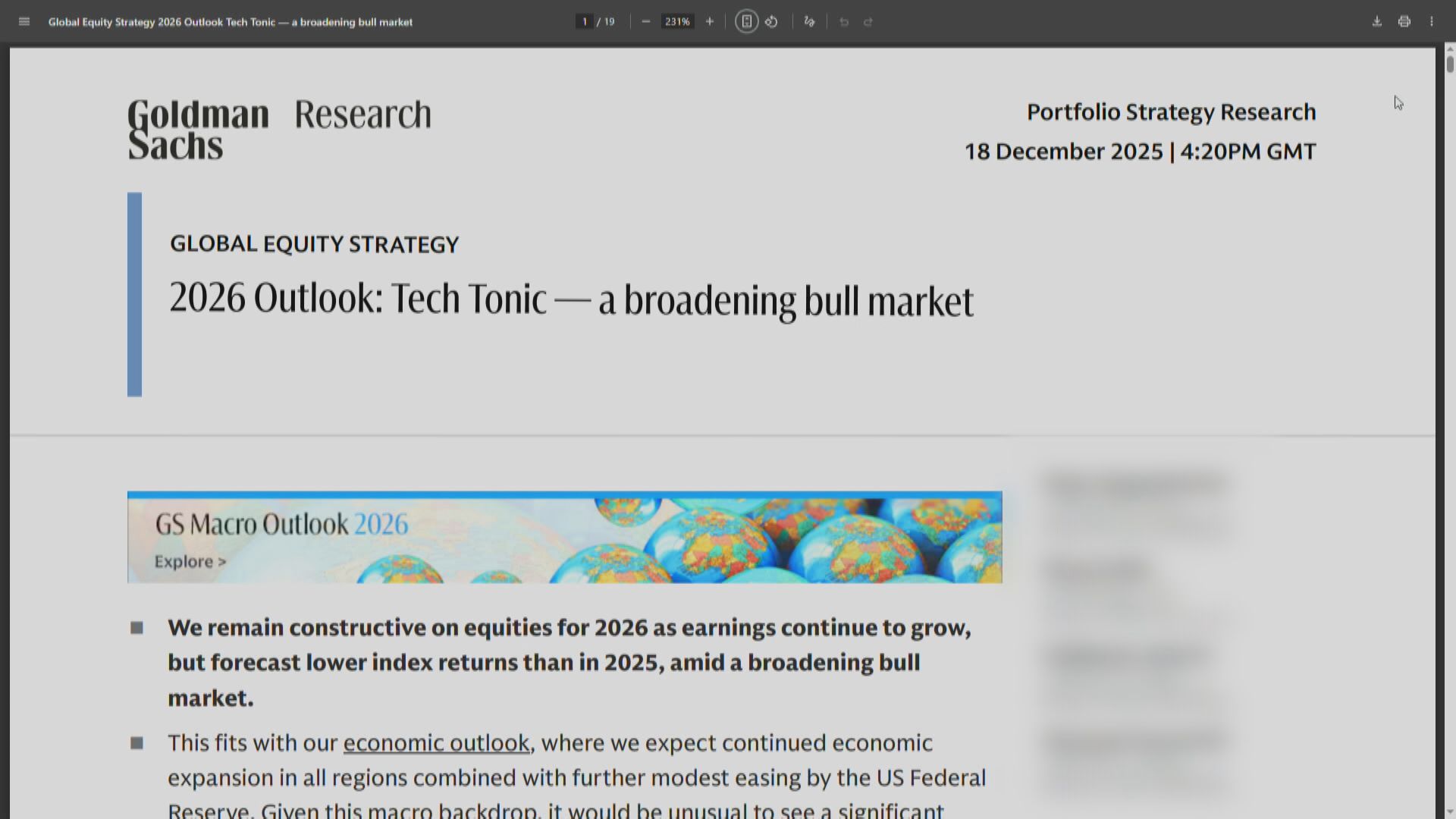Click the vertical scrollbar thumb

pyautogui.click(x=1450, y=64)
